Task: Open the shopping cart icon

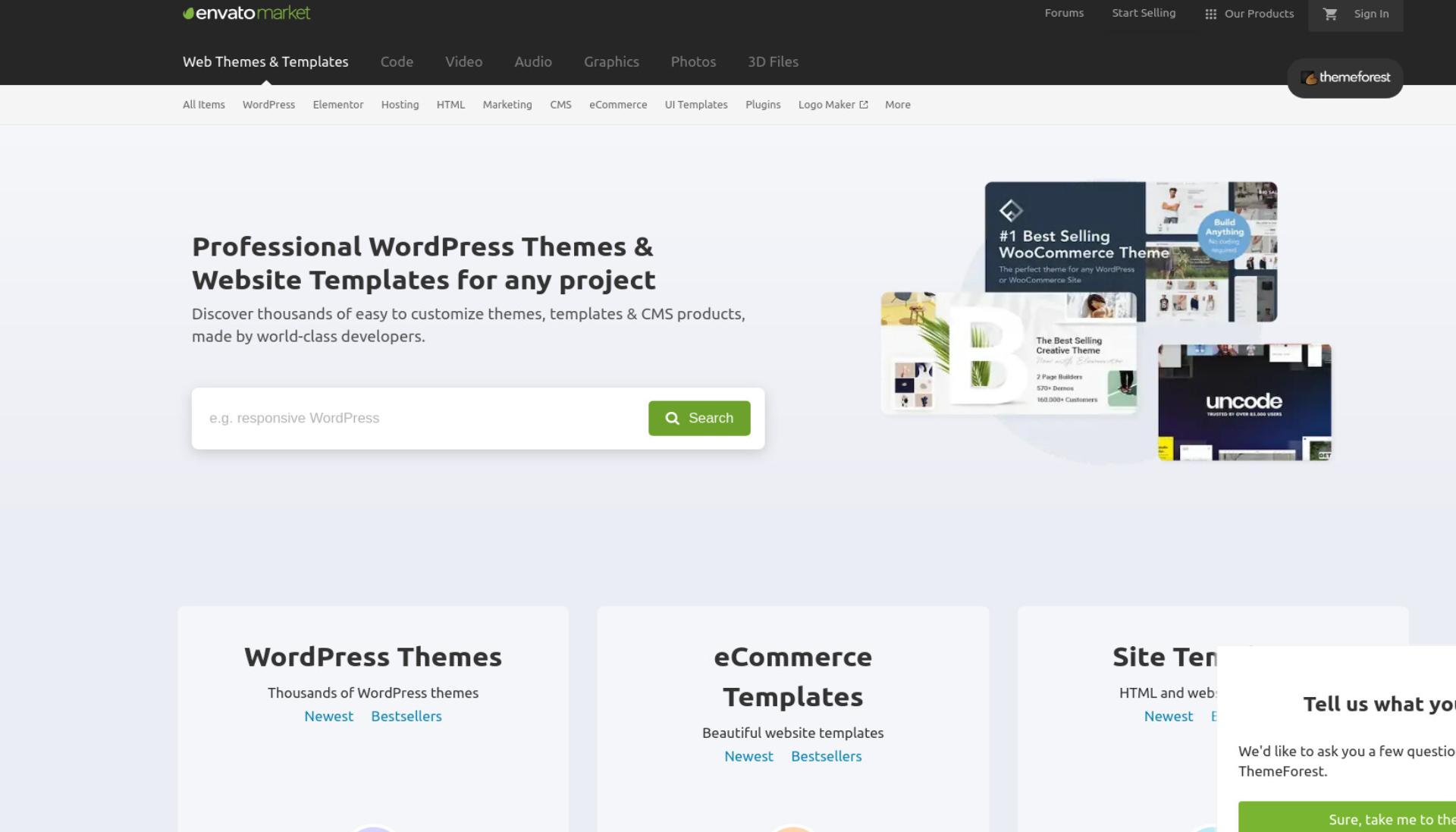Action: coord(1330,14)
